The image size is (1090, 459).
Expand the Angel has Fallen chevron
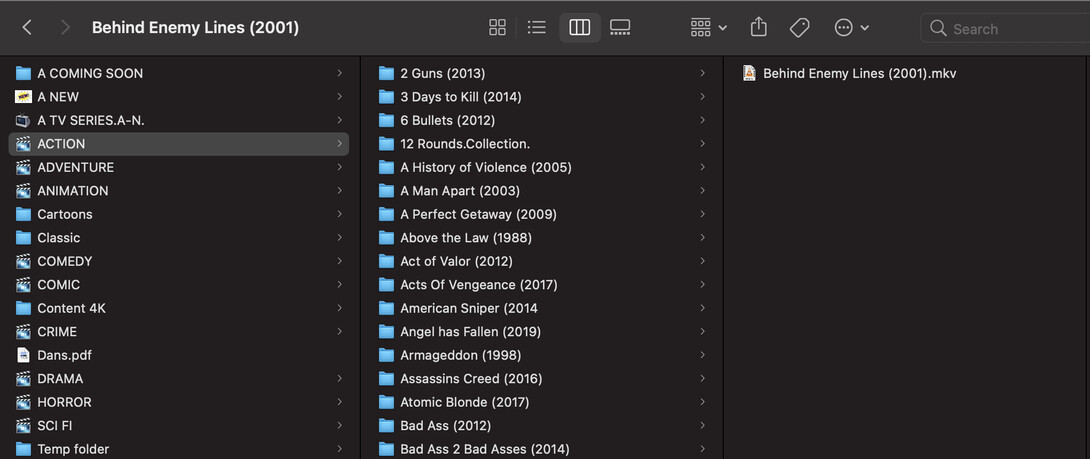(x=703, y=332)
